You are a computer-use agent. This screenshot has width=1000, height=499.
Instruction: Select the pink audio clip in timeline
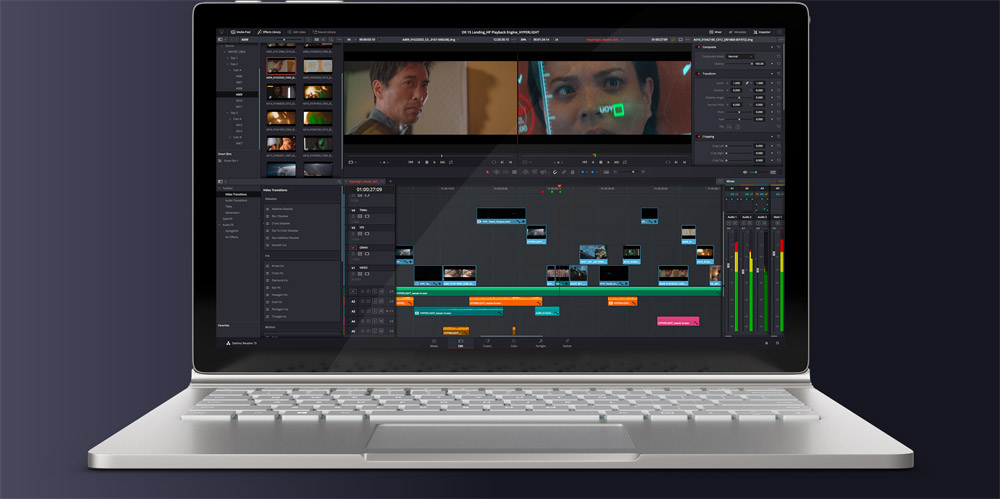click(677, 322)
